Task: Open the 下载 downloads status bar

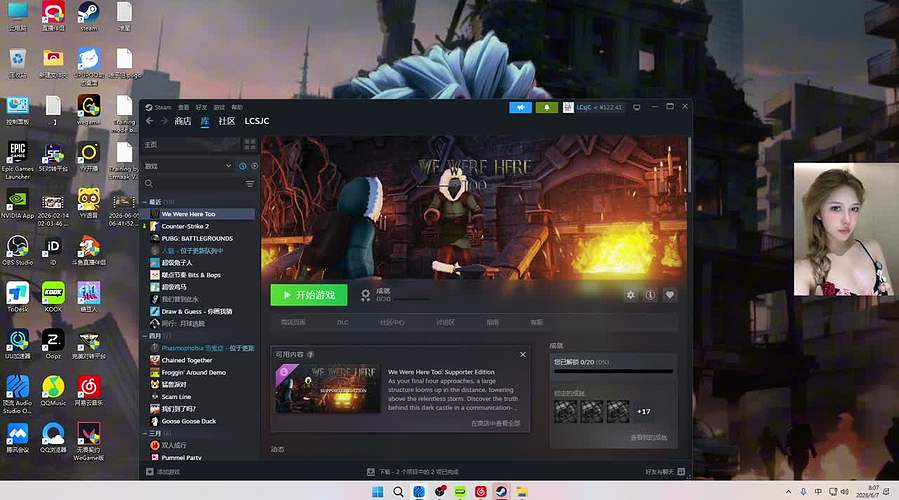Action: 413,472
